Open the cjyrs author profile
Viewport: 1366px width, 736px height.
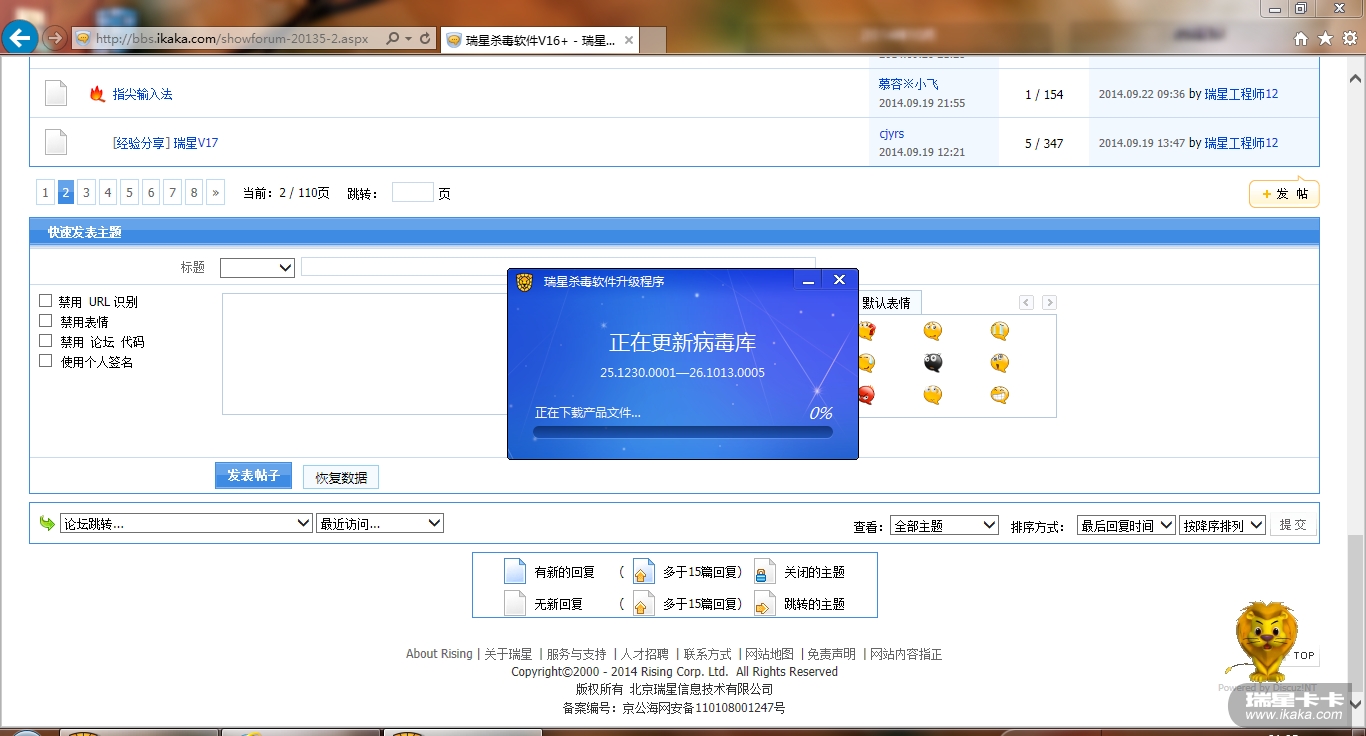pos(892,133)
